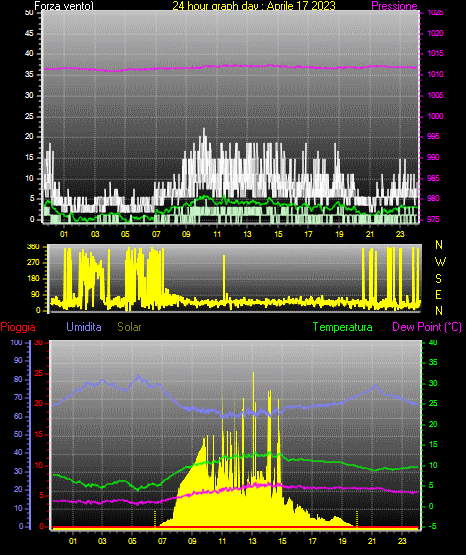Select the 24 hour graph day title
The width and height of the screenshot is (466, 555).
pyautogui.click(x=254, y=6)
